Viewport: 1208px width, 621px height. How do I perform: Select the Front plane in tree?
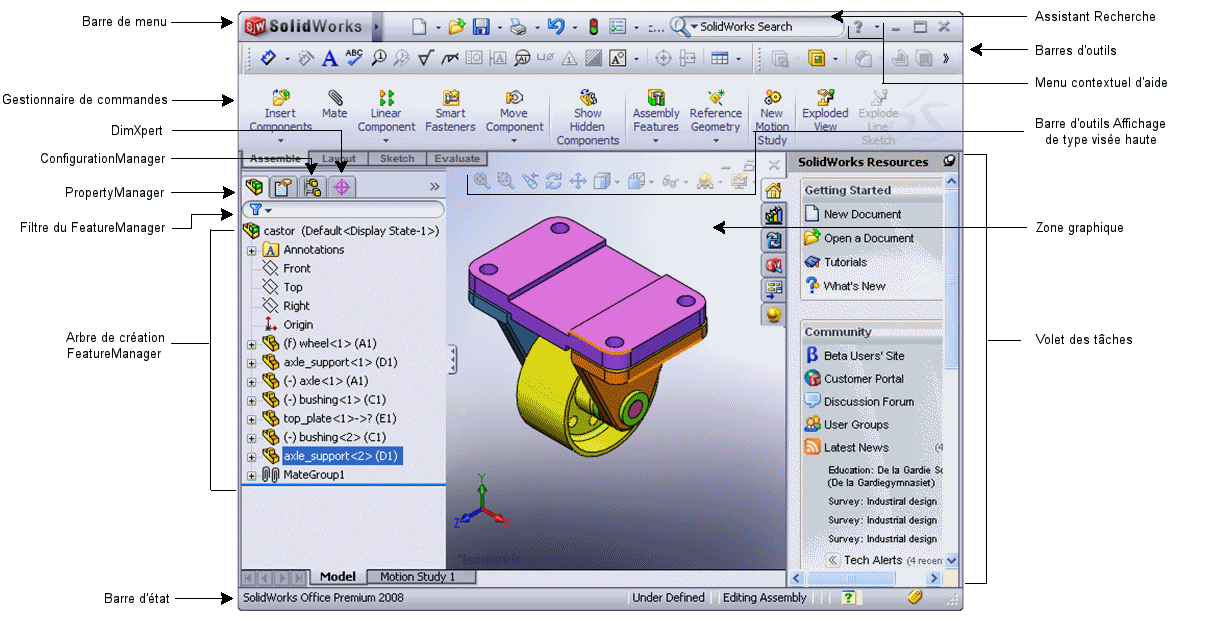[x=297, y=269]
